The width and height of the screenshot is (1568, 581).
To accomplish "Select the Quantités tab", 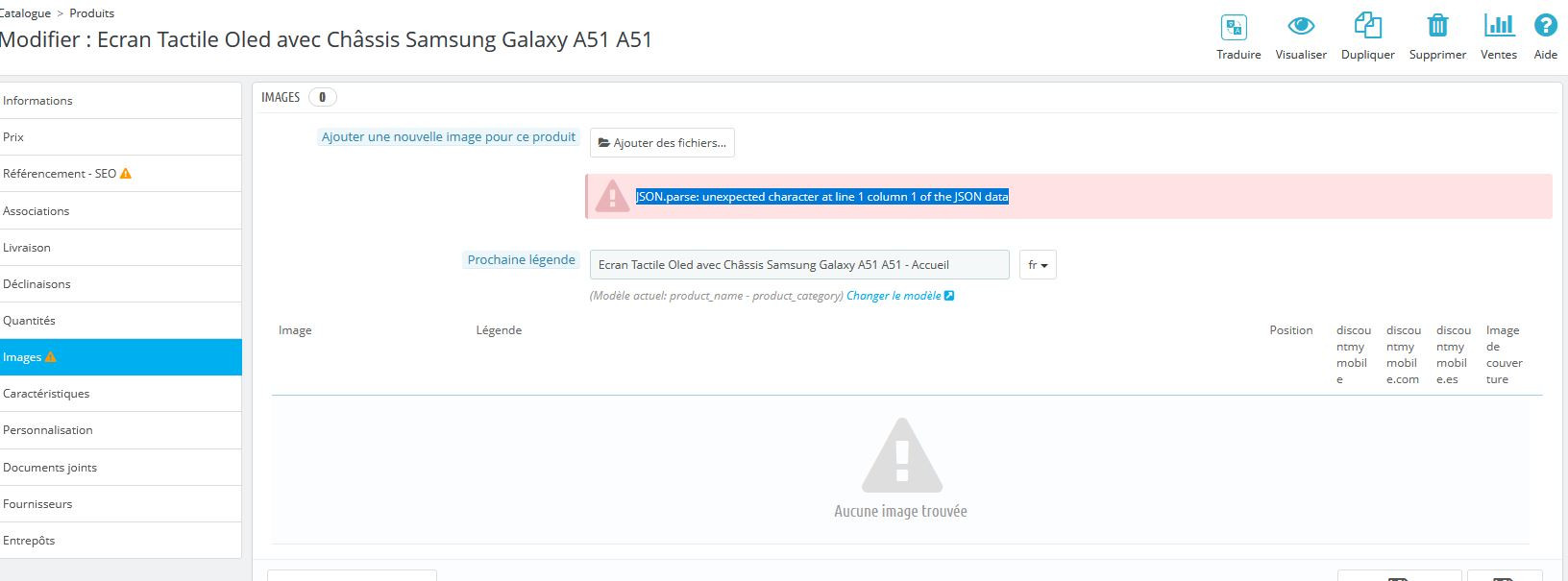I will [30, 321].
